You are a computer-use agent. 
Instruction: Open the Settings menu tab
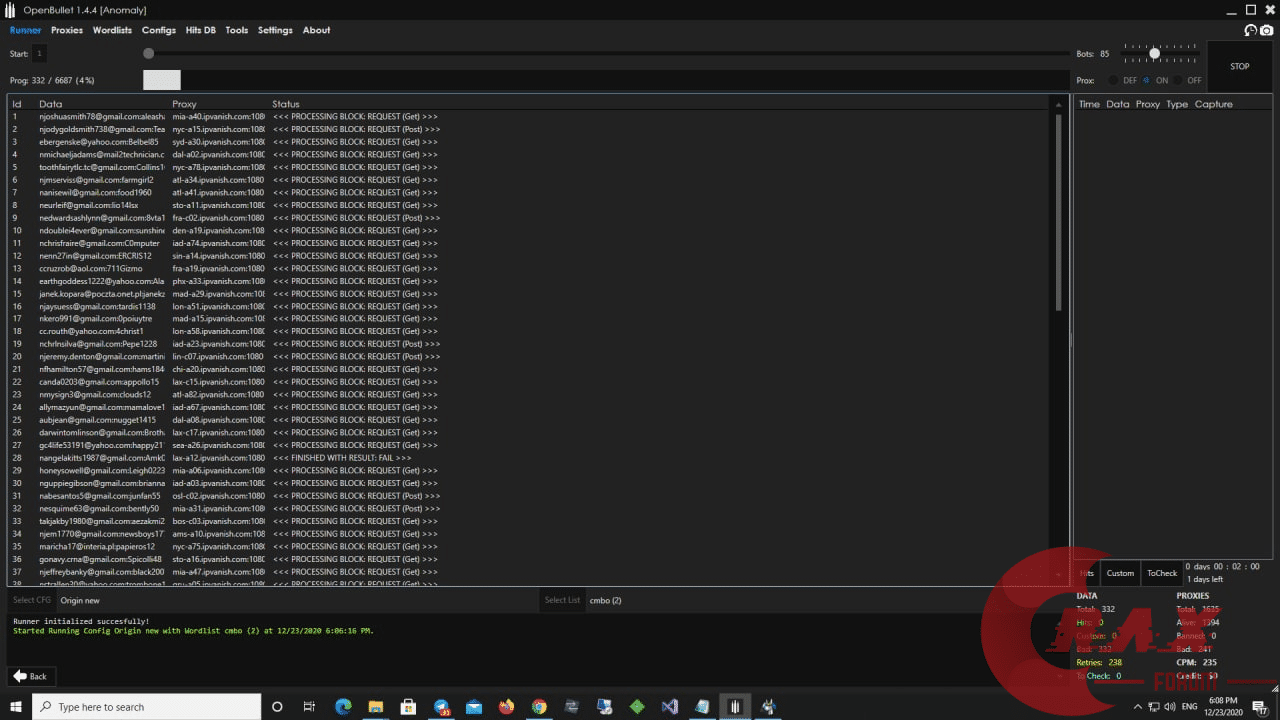pos(275,30)
